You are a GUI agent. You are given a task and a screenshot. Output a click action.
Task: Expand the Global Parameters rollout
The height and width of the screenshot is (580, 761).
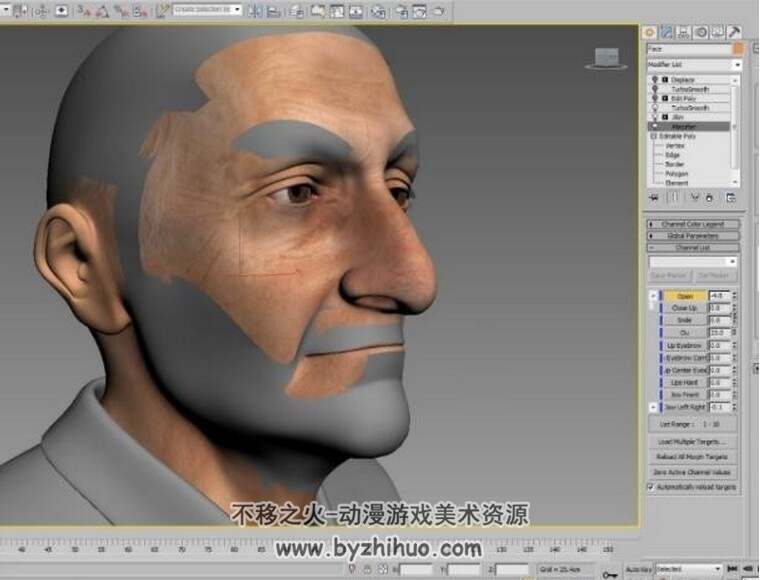[693, 236]
